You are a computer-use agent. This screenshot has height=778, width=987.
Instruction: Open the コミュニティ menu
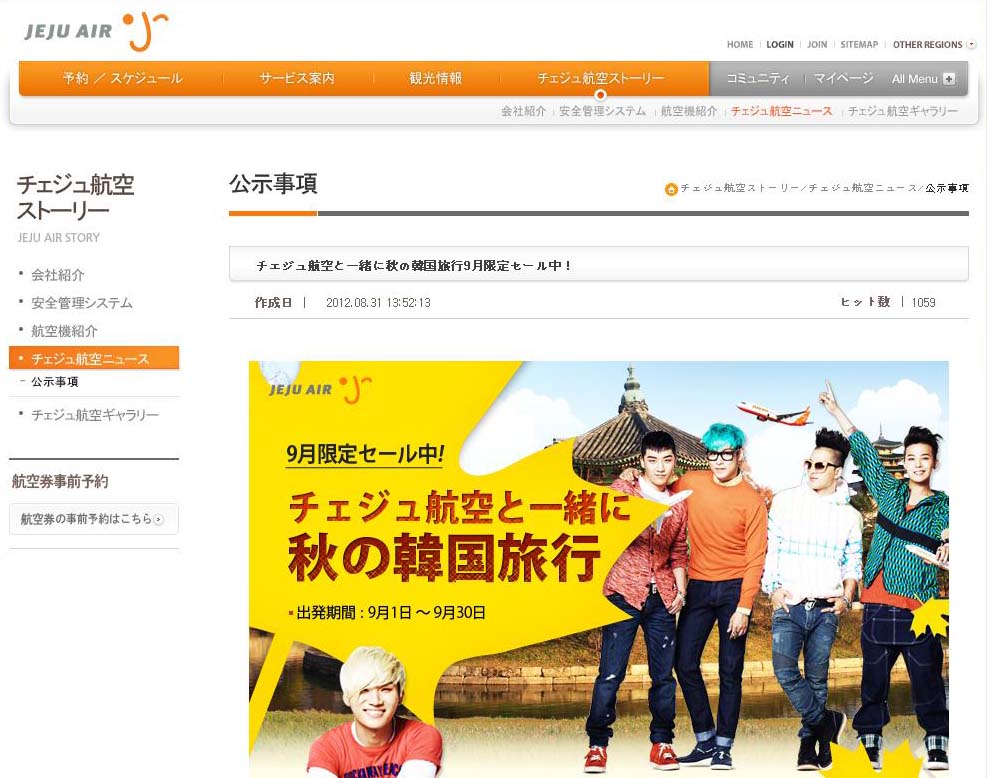pyautogui.click(x=758, y=79)
